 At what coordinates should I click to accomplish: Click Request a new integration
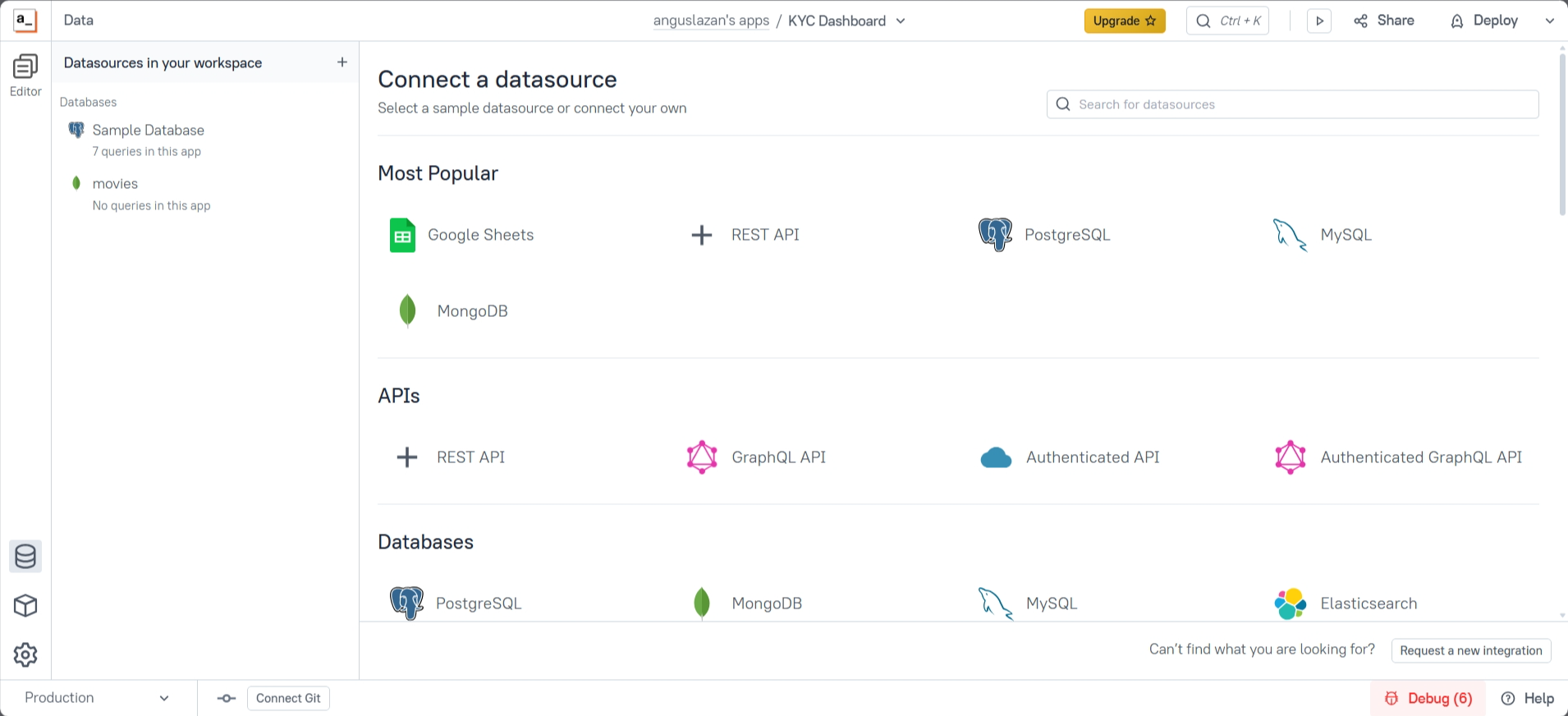pyautogui.click(x=1471, y=650)
